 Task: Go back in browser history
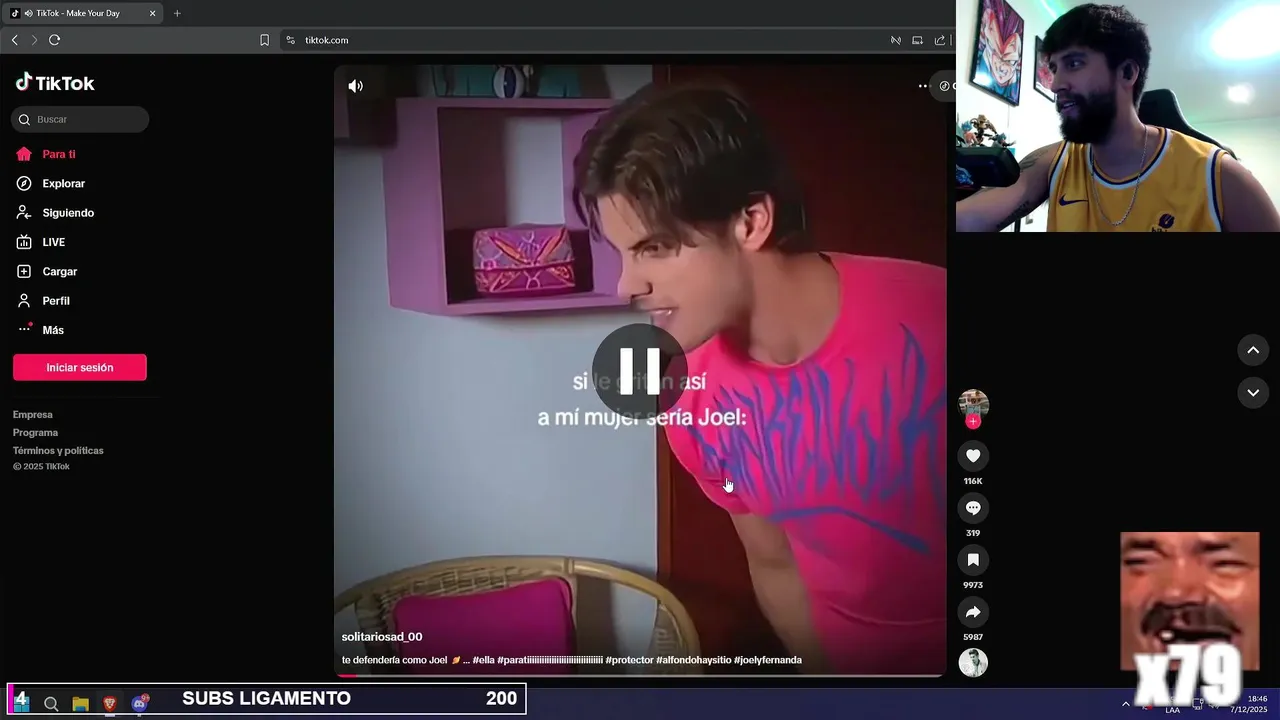coord(14,40)
